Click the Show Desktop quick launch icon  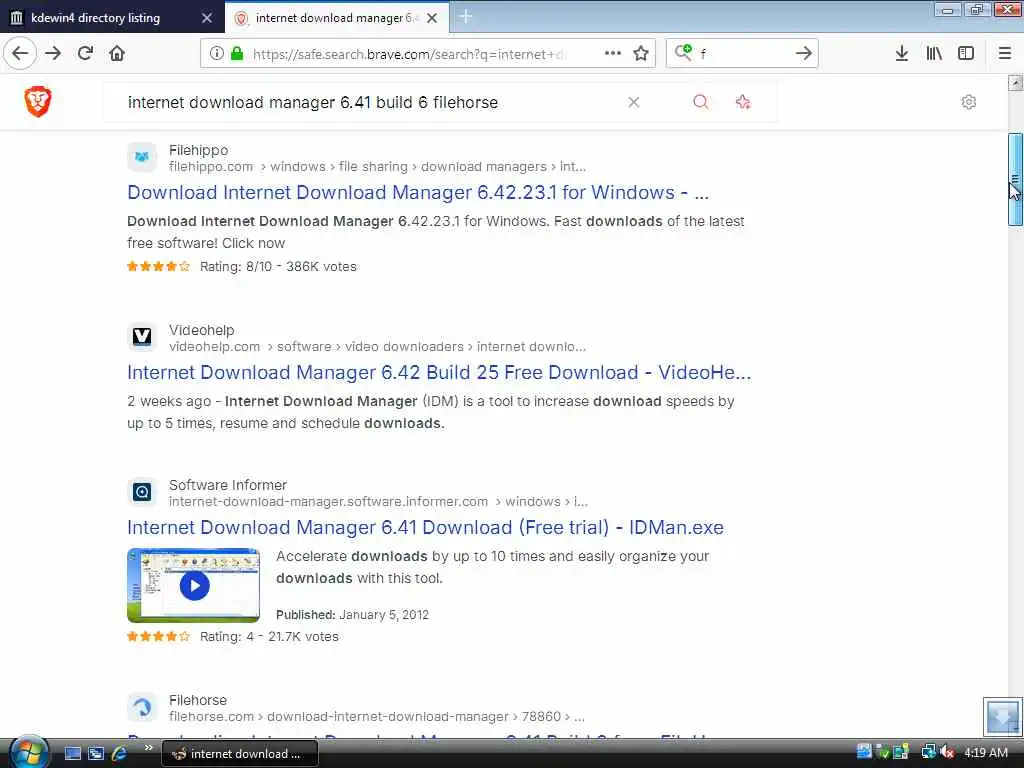coord(72,754)
